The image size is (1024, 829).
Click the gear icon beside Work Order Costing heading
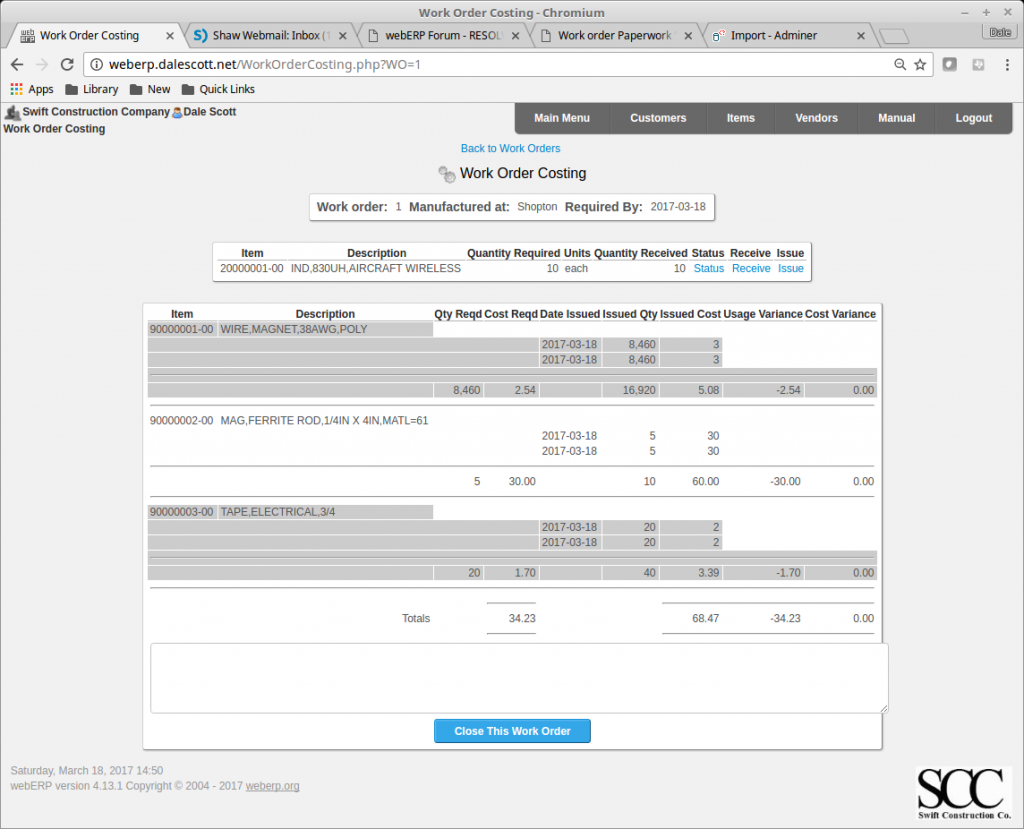(446, 173)
